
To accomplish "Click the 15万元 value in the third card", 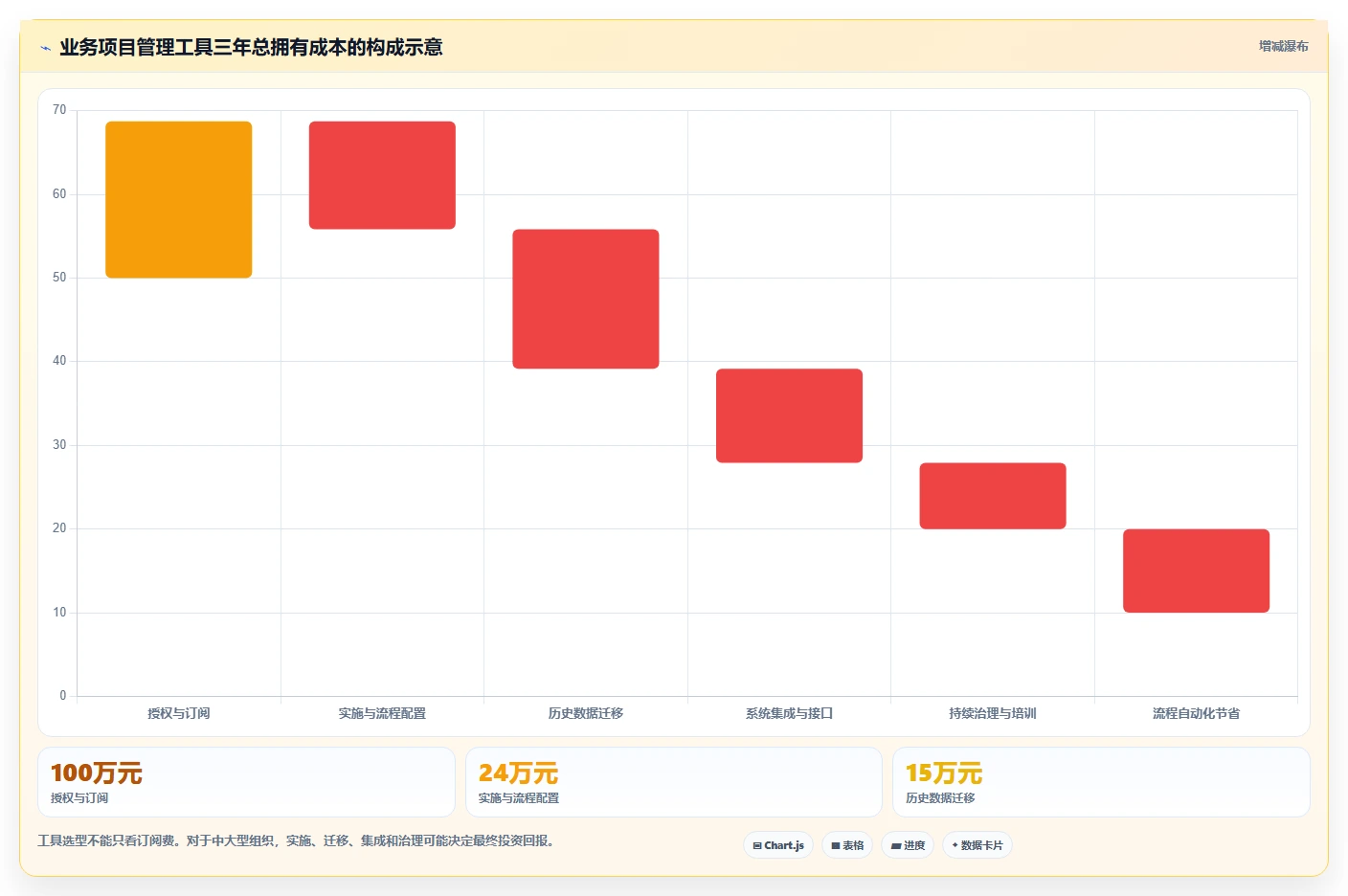I will pyautogui.click(x=944, y=773).
